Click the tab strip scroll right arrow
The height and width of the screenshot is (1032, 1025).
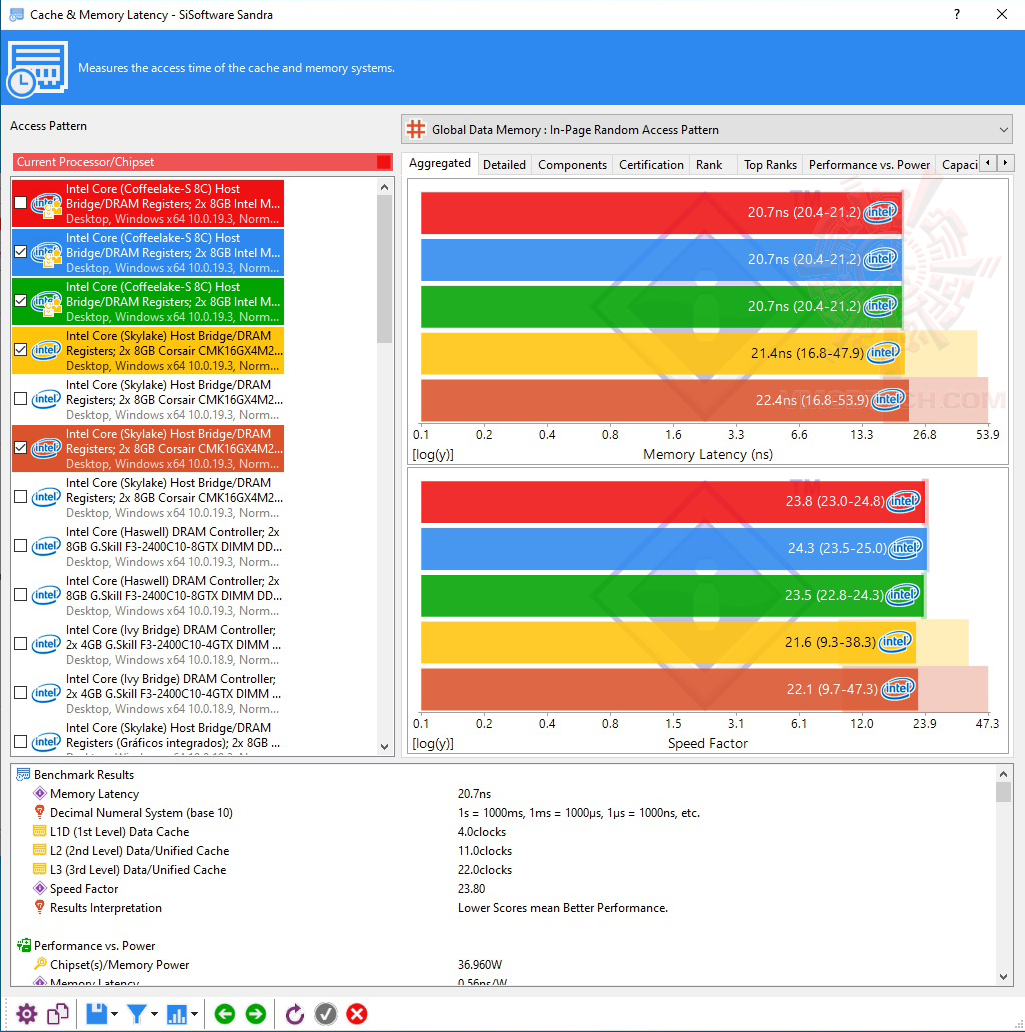pyautogui.click(x=1005, y=163)
